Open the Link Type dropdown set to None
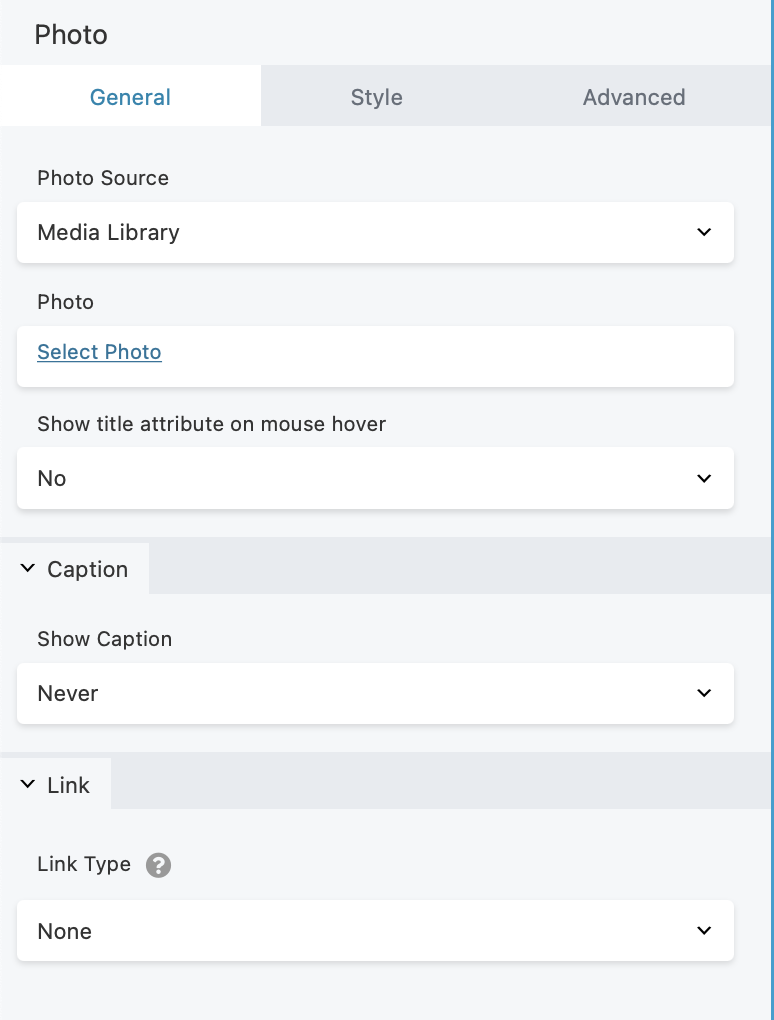This screenshot has height=1020, width=774. pos(375,930)
